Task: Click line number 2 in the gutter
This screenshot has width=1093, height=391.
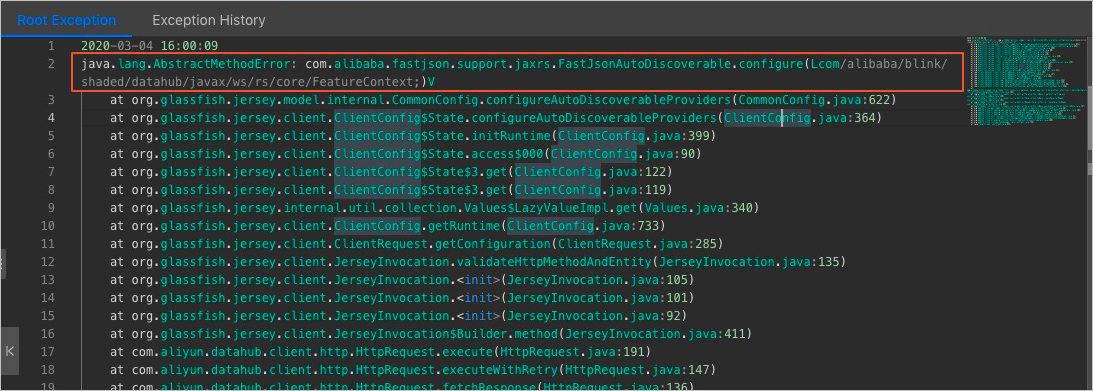Action: pos(51,65)
